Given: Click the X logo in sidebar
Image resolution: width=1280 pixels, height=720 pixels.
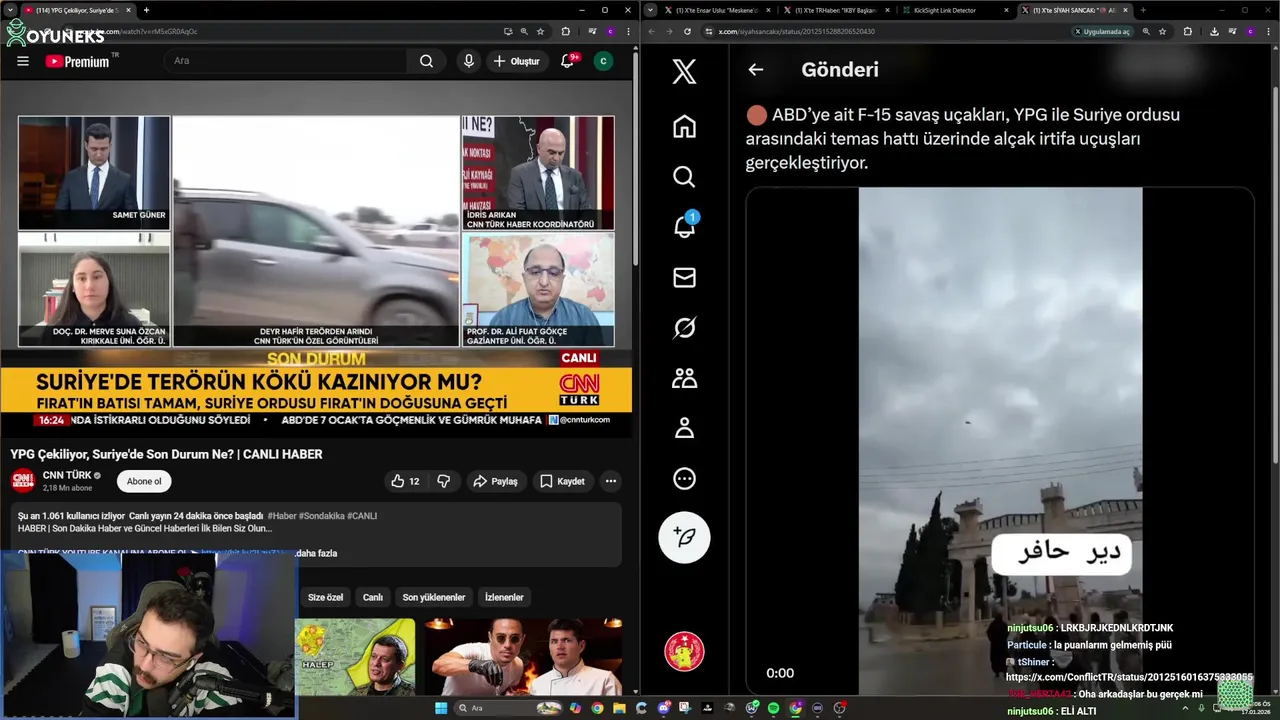Looking at the screenshot, I should coord(684,71).
